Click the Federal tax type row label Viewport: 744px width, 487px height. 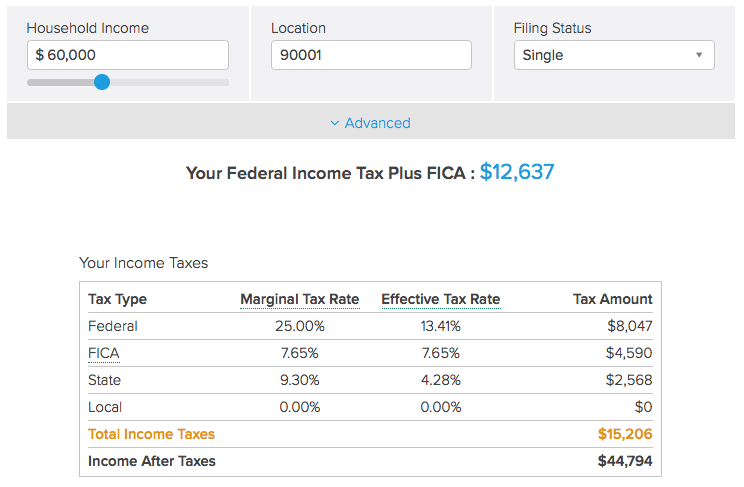click(113, 326)
